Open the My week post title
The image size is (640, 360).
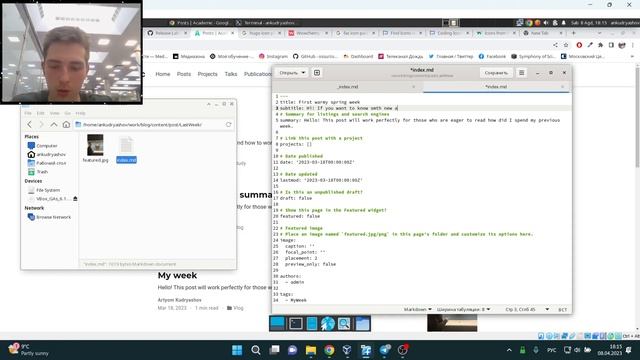177,276
